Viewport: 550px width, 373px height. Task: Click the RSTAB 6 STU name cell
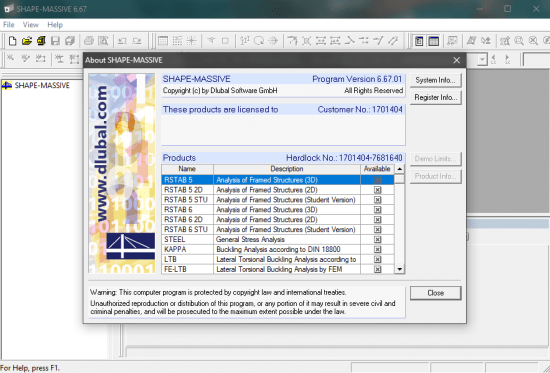tap(186, 229)
